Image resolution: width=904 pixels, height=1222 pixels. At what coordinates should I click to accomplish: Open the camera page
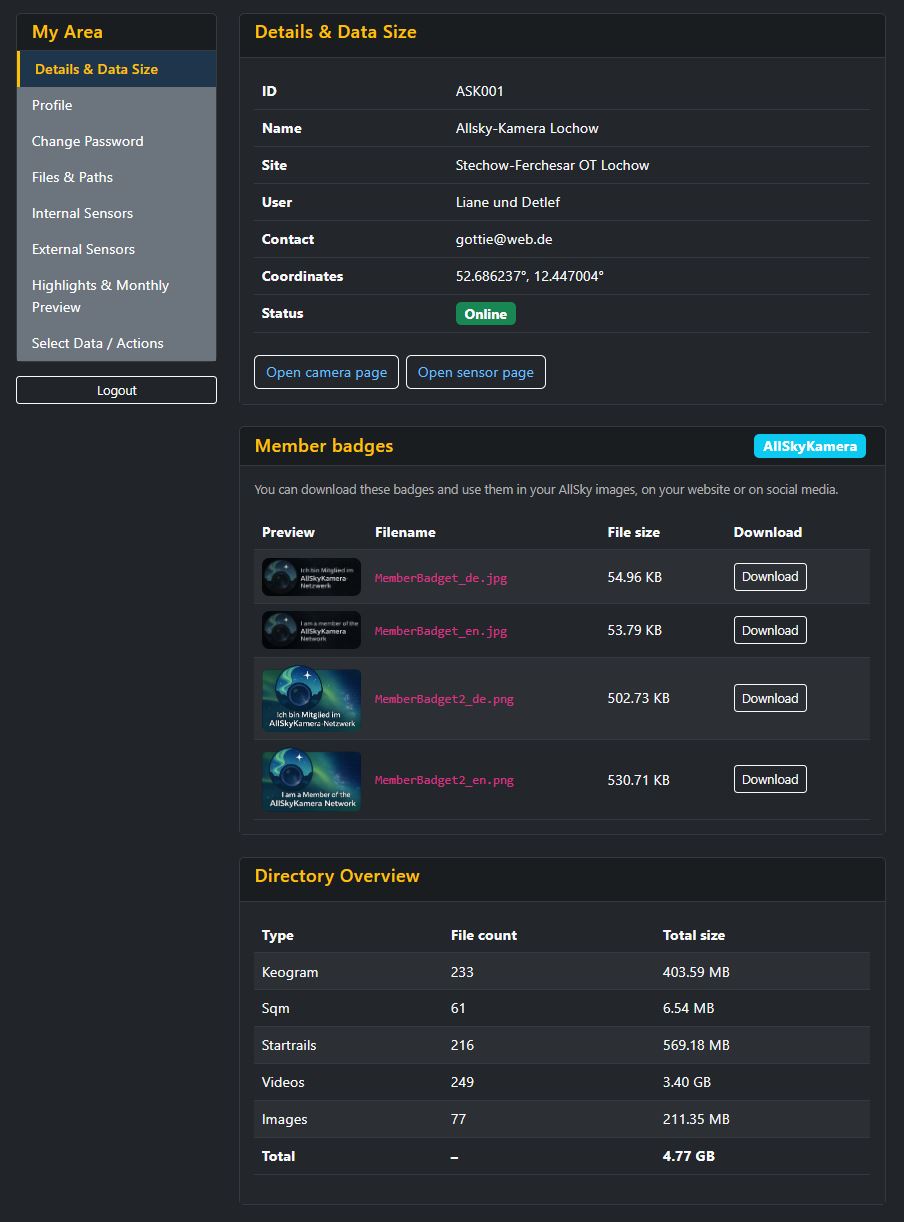pos(326,371)
